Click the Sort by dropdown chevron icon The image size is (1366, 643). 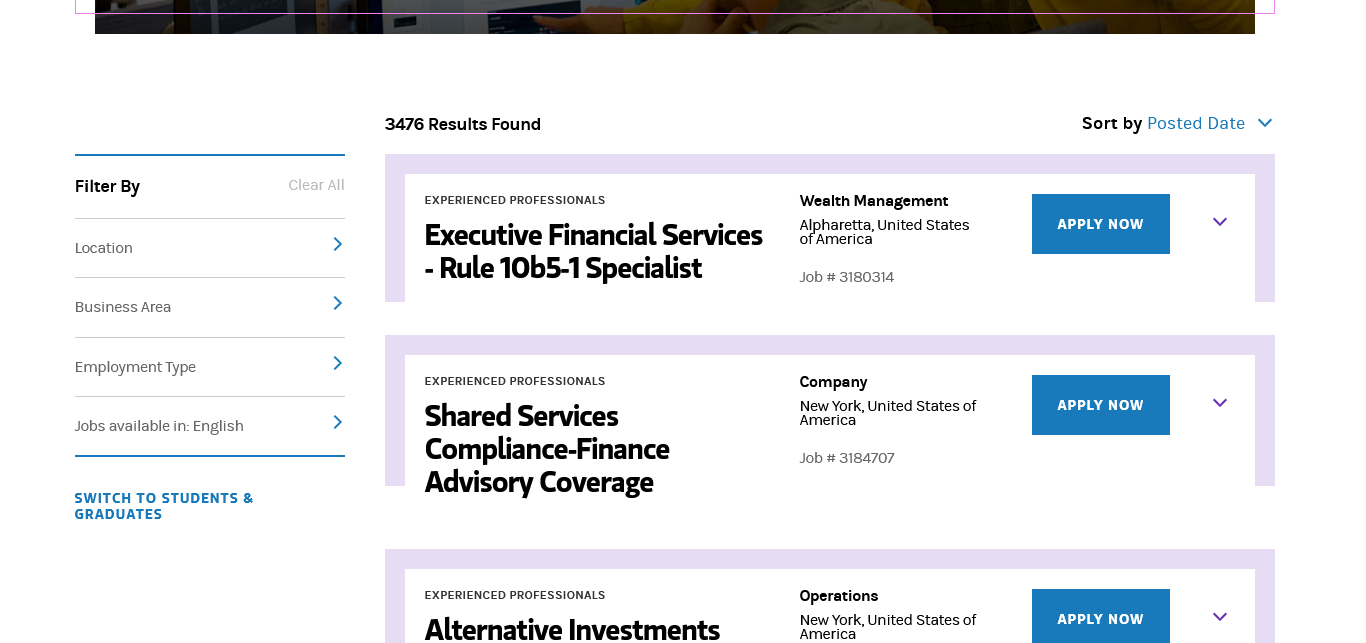1264,123
